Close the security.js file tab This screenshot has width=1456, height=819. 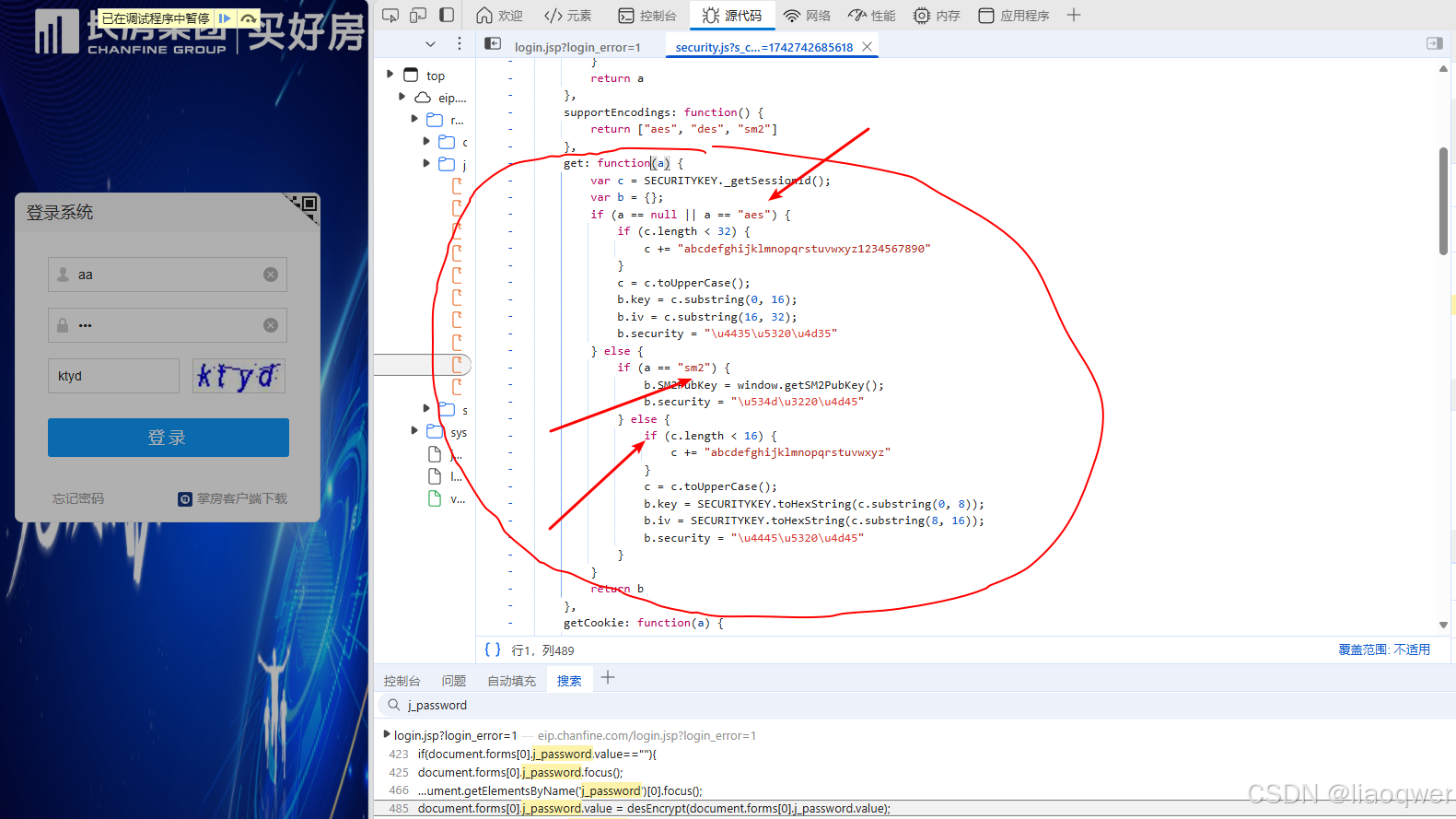(867, 47)
